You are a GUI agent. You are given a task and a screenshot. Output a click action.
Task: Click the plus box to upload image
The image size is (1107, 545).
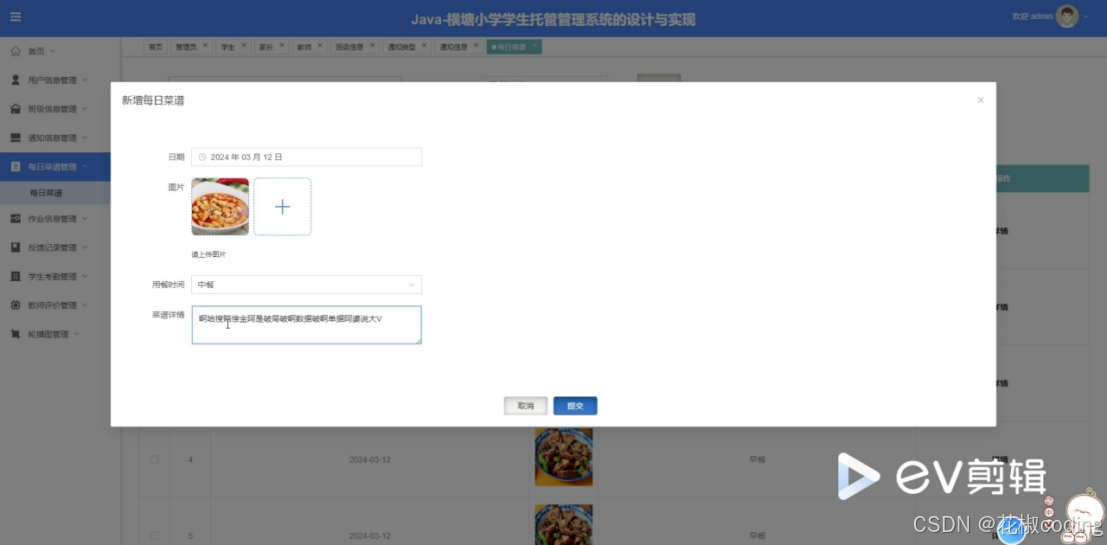(282, 206)
